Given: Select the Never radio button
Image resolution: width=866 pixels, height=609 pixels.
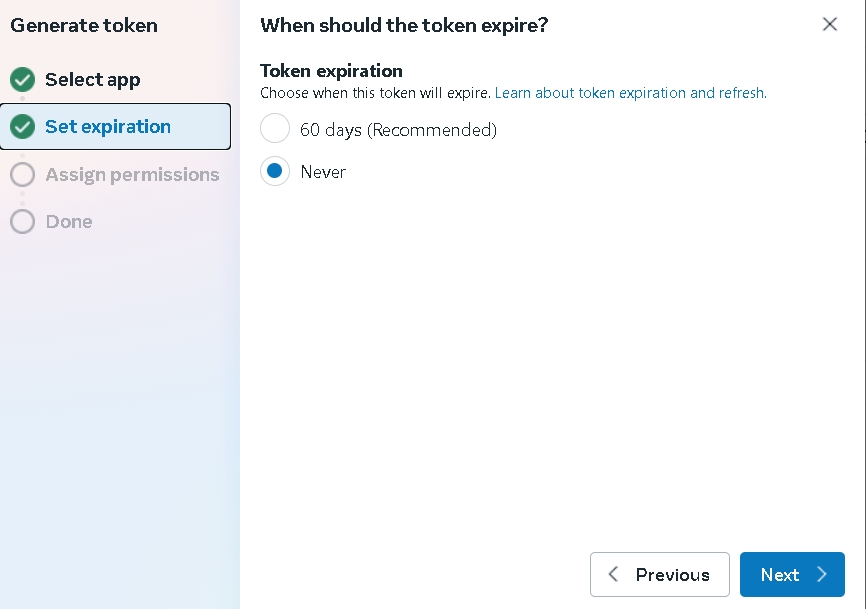Looking at the screenshot, I should click(275, 172).
